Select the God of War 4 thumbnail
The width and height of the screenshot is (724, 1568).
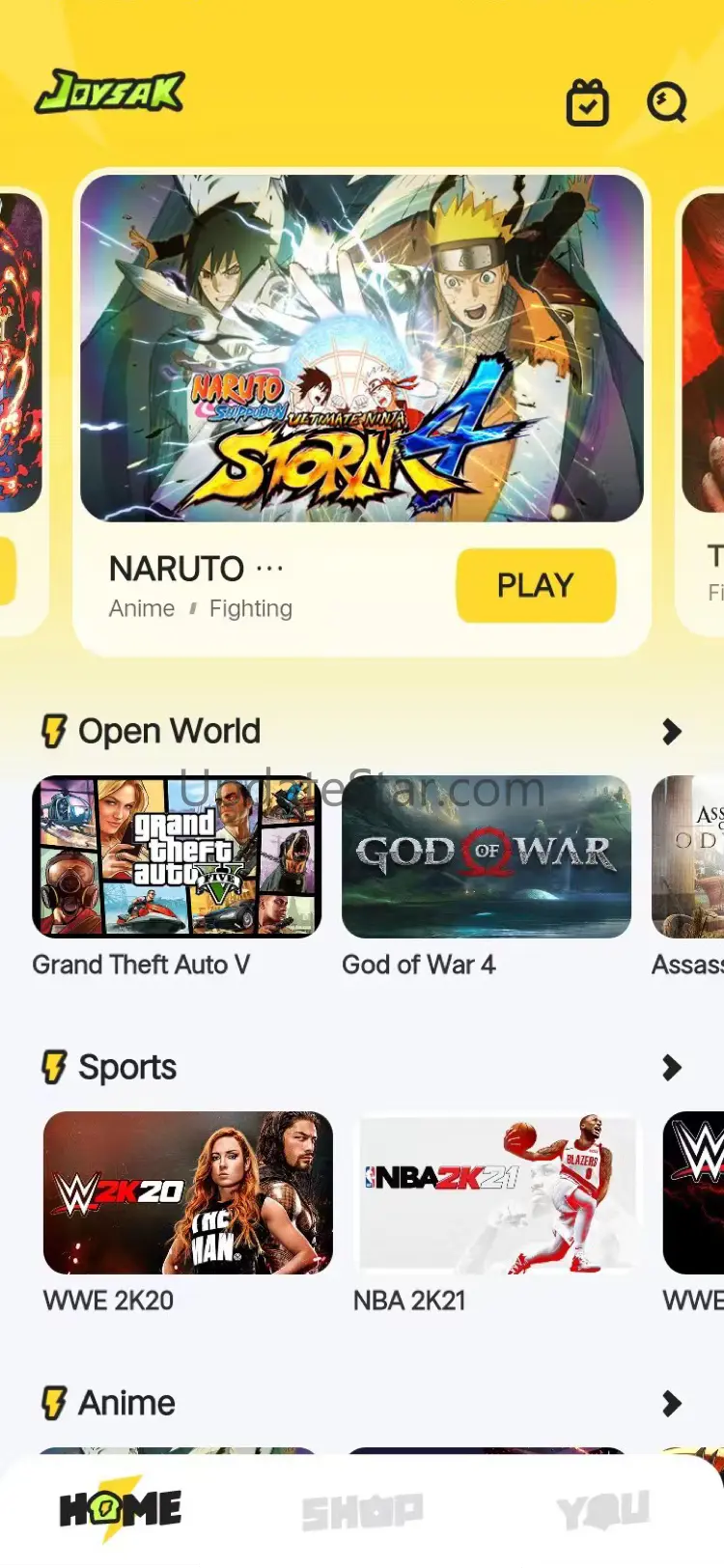pyautogui.click(x=487, y=856)
